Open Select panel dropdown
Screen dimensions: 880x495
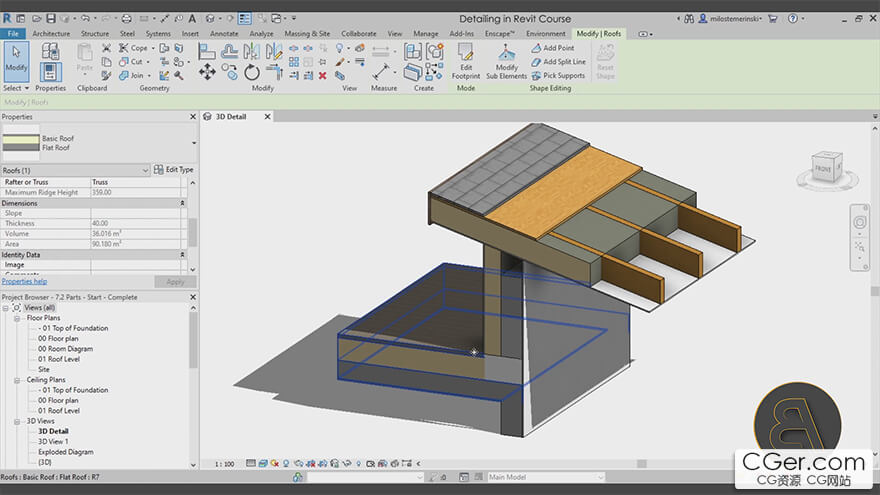pyautogui.click(x=16, y=88)
